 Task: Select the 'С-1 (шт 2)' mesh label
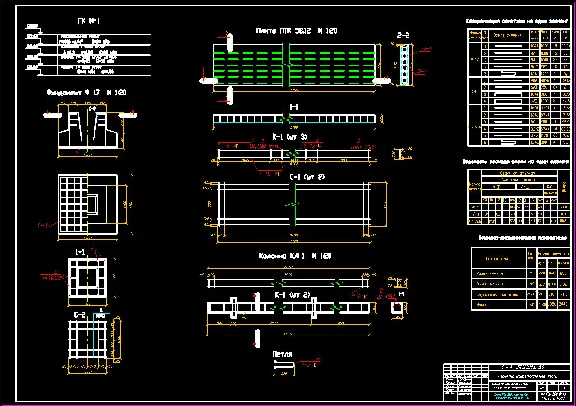[307, 177]
